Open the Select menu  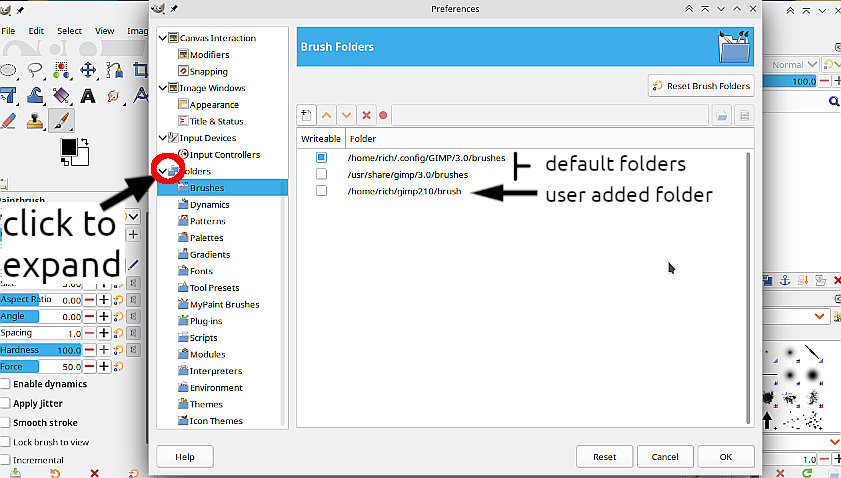pos(69,31)
